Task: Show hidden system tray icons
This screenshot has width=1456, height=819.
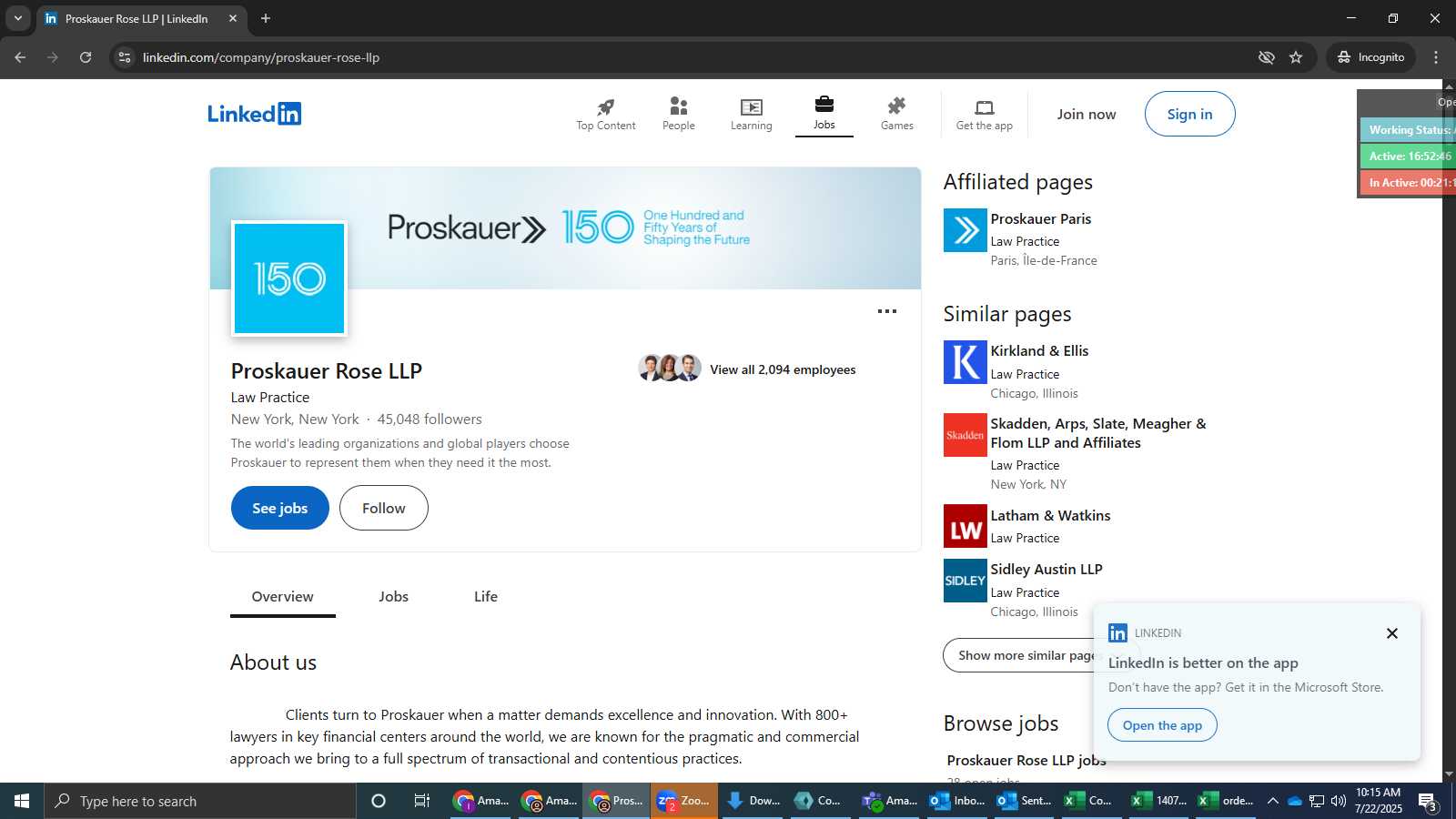Action: [x=1273, y=801]
